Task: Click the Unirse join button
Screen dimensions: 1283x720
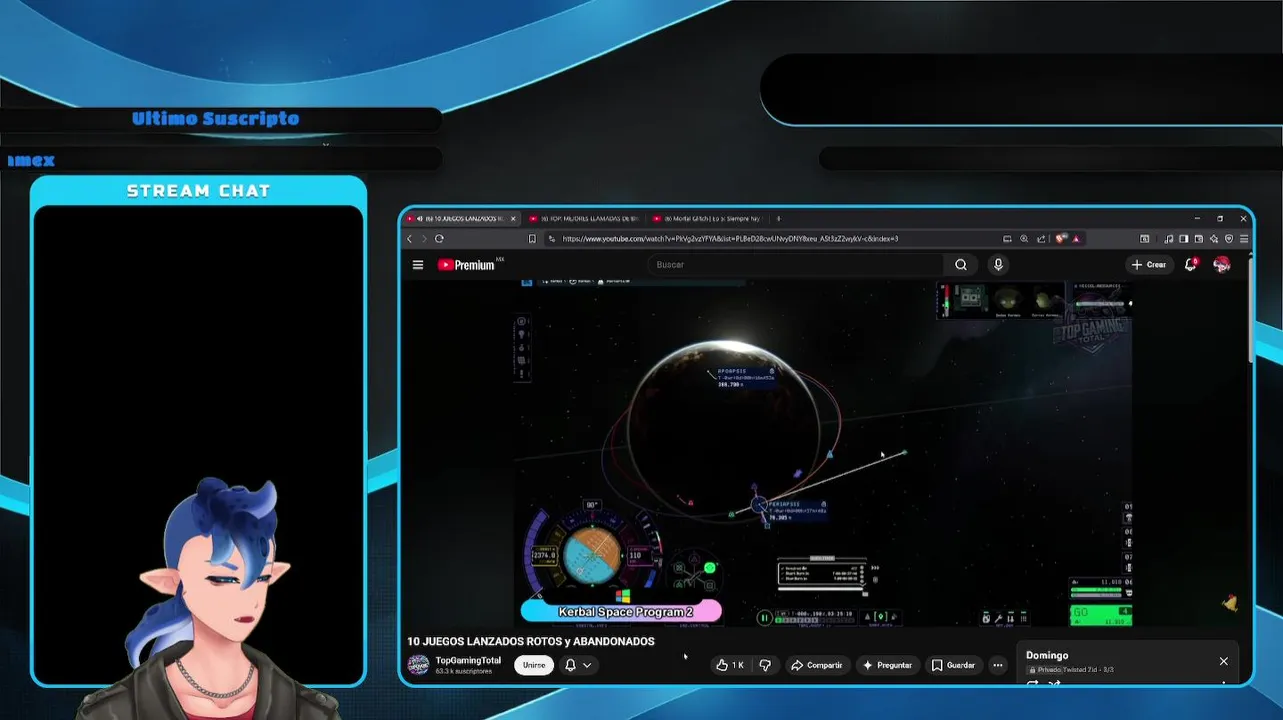Action: [534, 665]
